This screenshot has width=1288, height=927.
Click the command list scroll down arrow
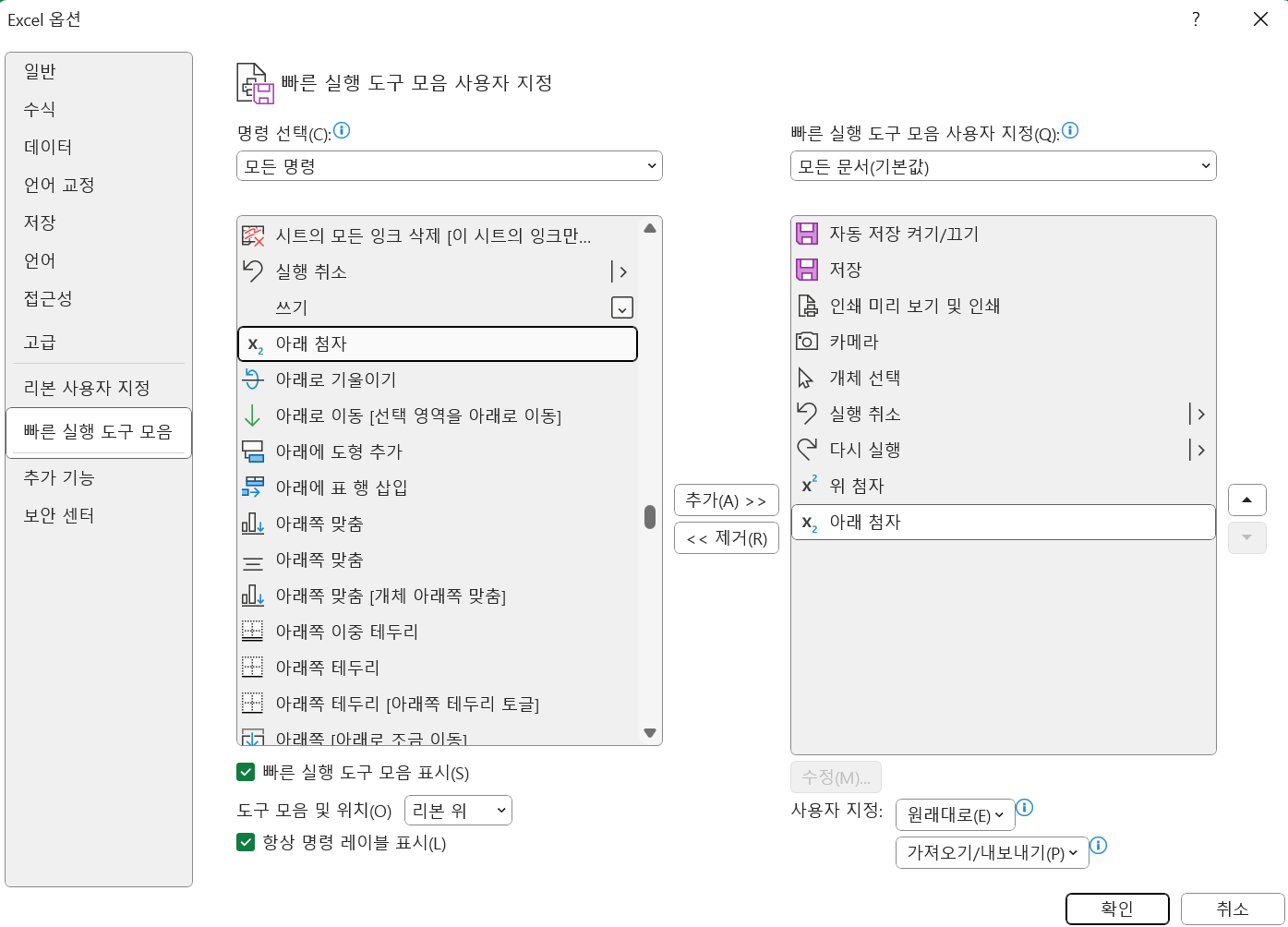coord(650,733)
